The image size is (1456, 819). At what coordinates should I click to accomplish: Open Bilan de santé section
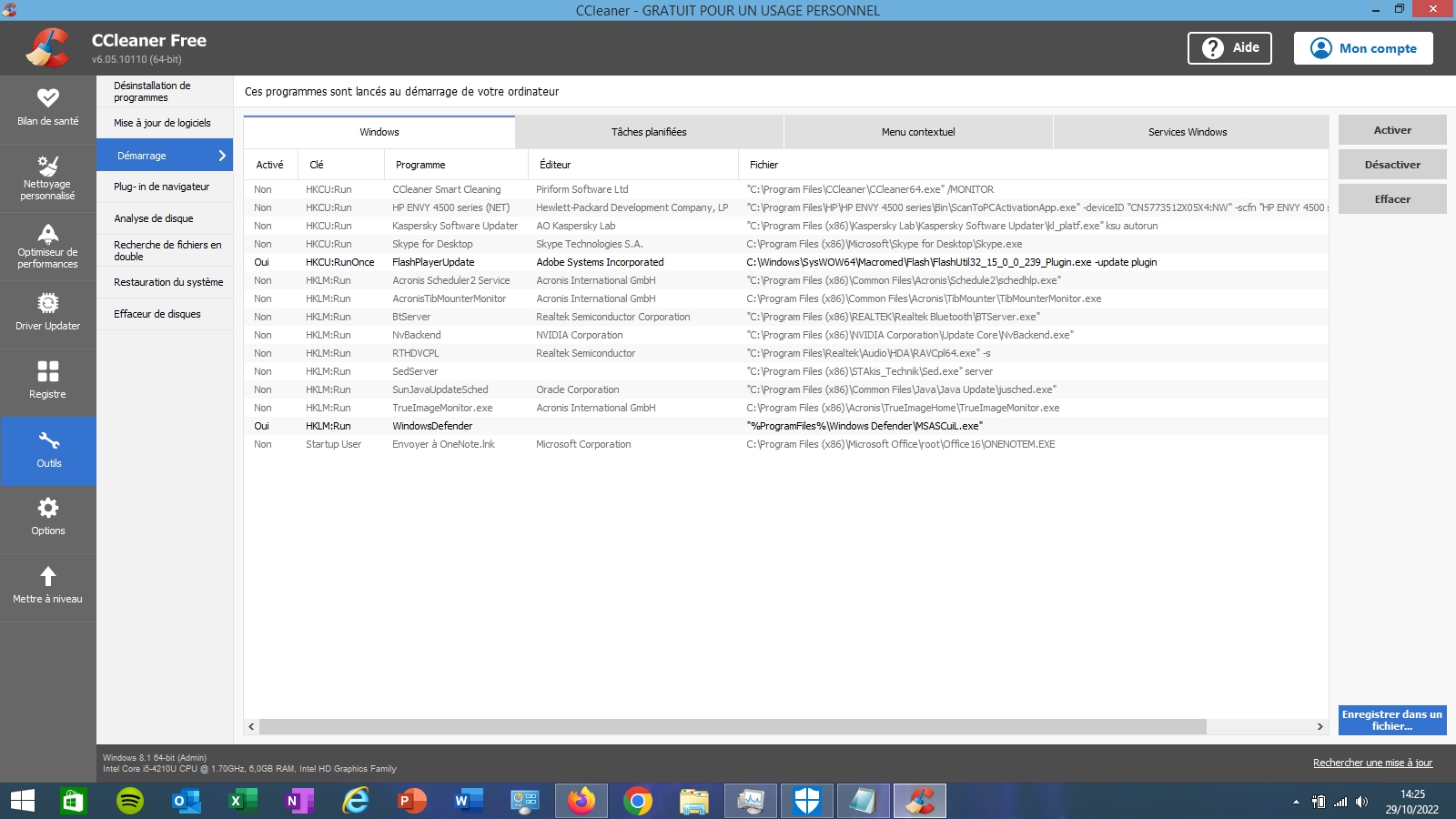pos(47,109)
